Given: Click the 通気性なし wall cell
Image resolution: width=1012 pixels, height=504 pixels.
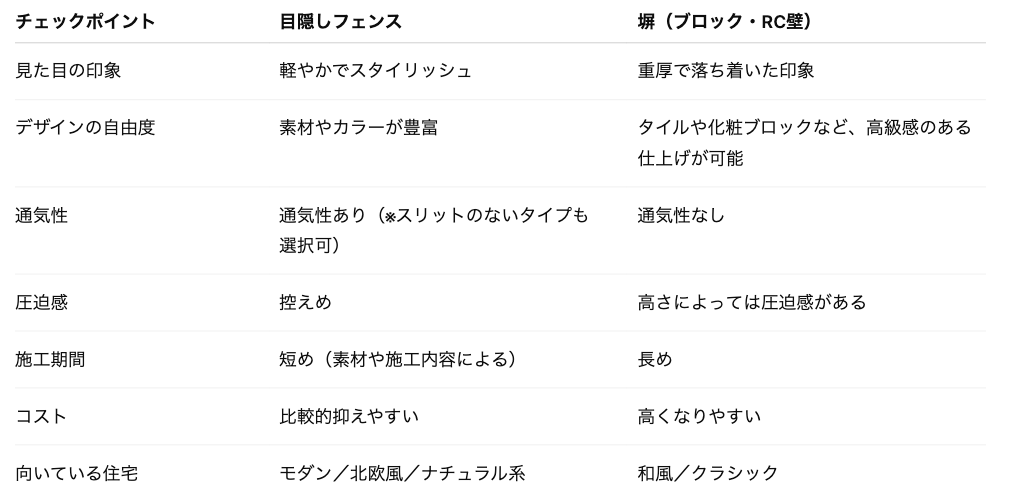Looking at the screenshot, I should (x=682, y=215).
